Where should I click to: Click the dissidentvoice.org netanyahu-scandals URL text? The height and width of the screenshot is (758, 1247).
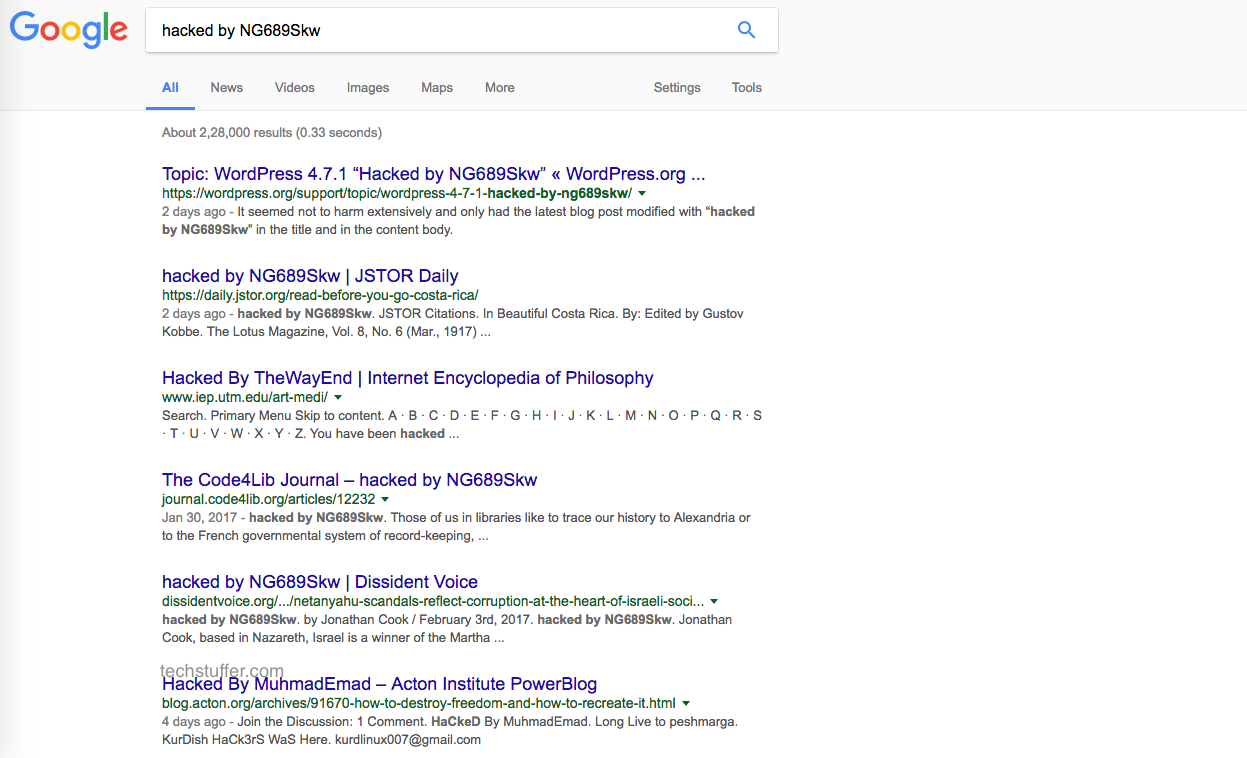[433, 601]
